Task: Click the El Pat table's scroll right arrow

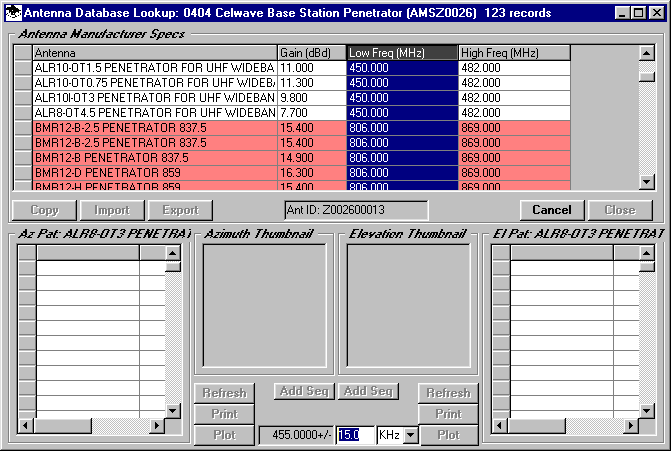Action: tap(631, 426)
